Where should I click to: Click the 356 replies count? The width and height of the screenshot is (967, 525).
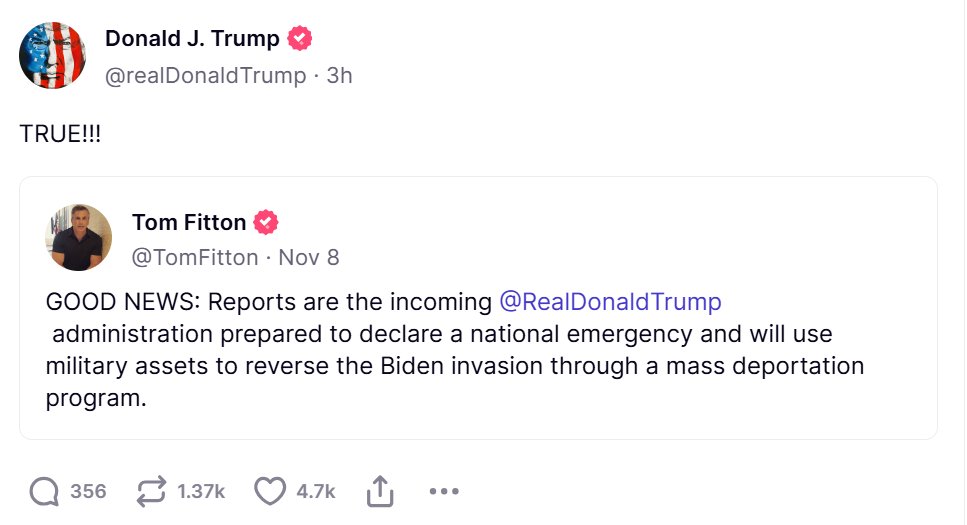pyautogui.click(x=88, y=491)
